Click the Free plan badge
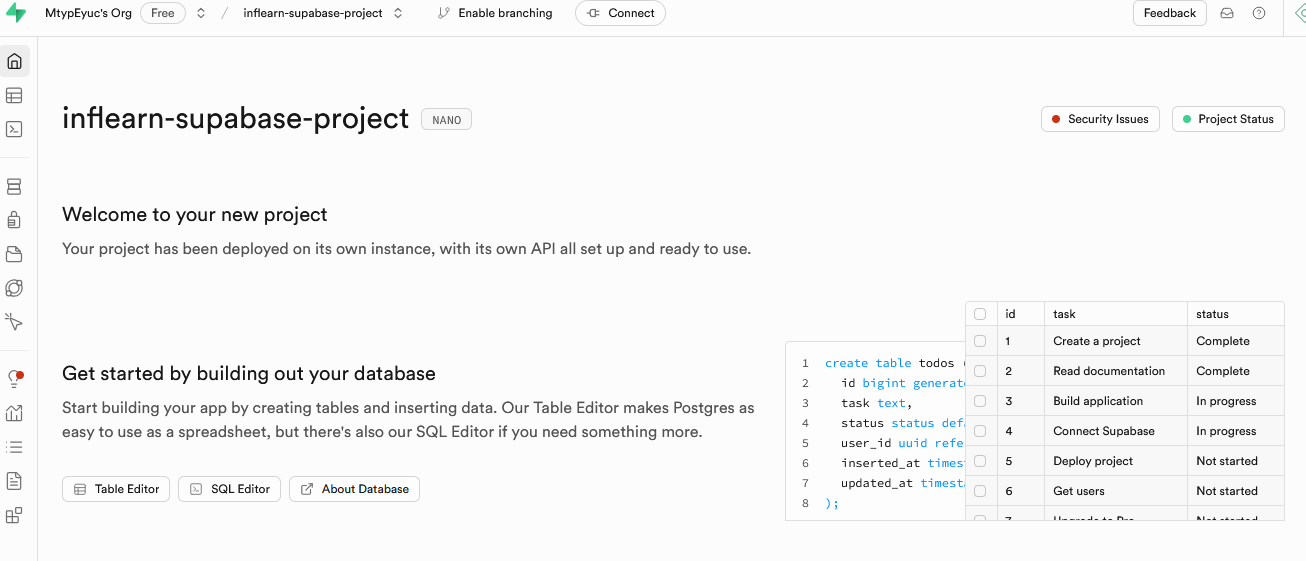 coord(162,13)
